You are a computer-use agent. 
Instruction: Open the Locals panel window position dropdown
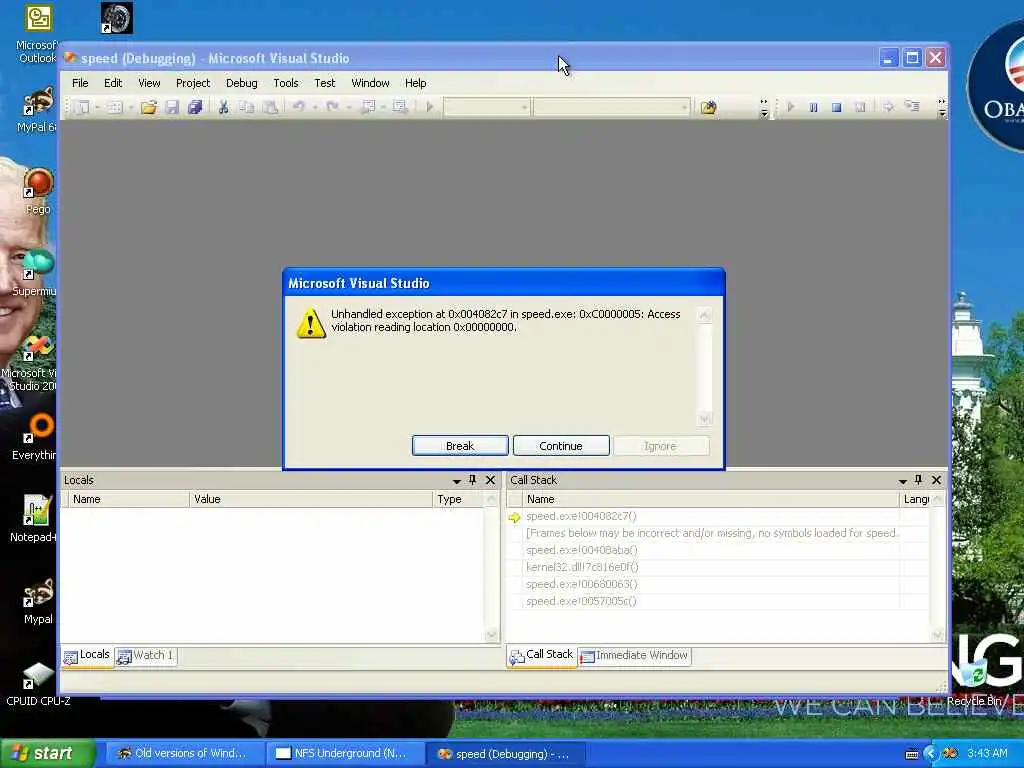click(x=456, y=481)
